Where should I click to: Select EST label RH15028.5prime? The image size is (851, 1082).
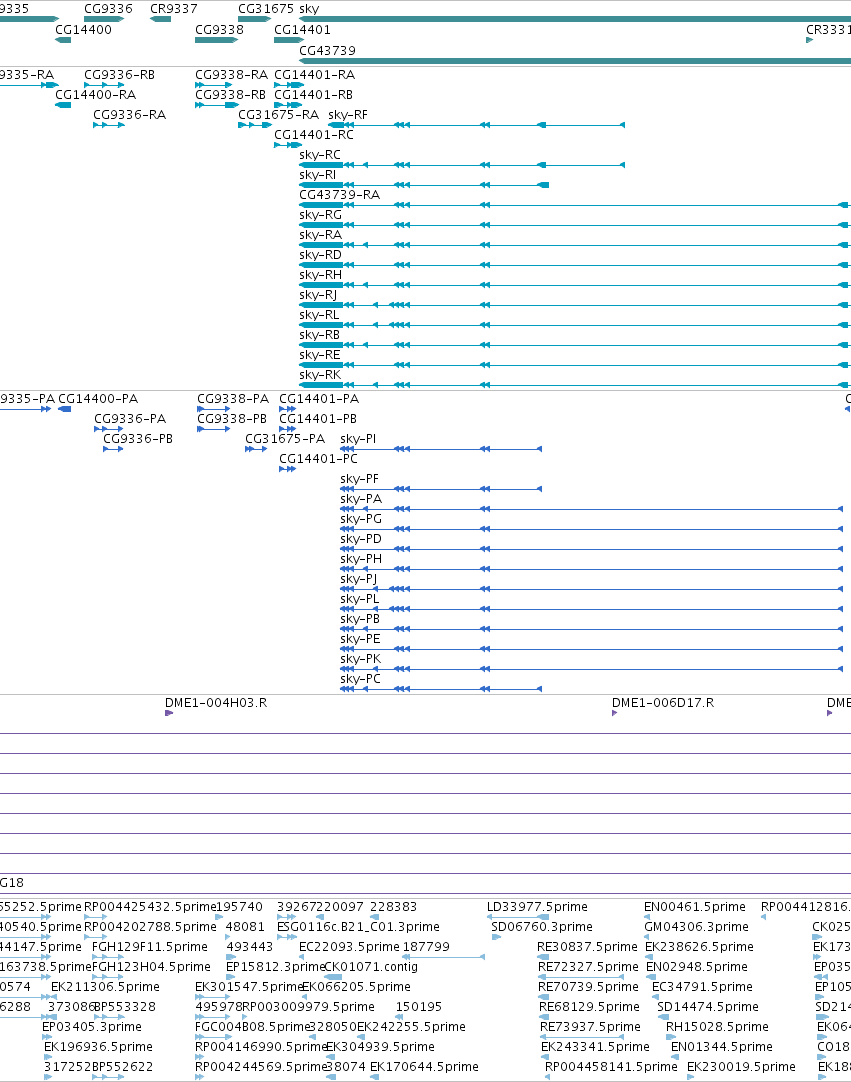(x=717, y=1027)
